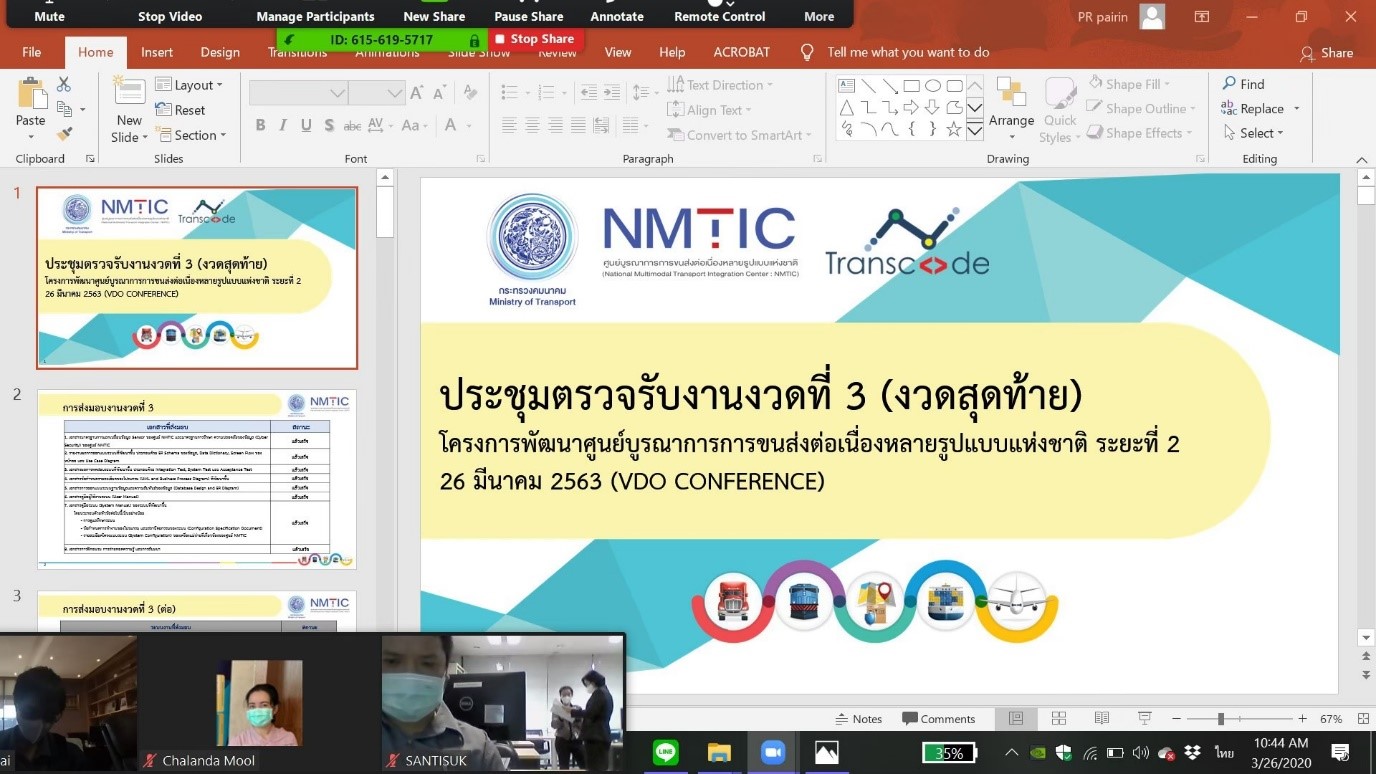Image resolution: width=1376 pixels, height=774 pixels.
Task: Click Convert to SmartArt
Action: (739, 135)
